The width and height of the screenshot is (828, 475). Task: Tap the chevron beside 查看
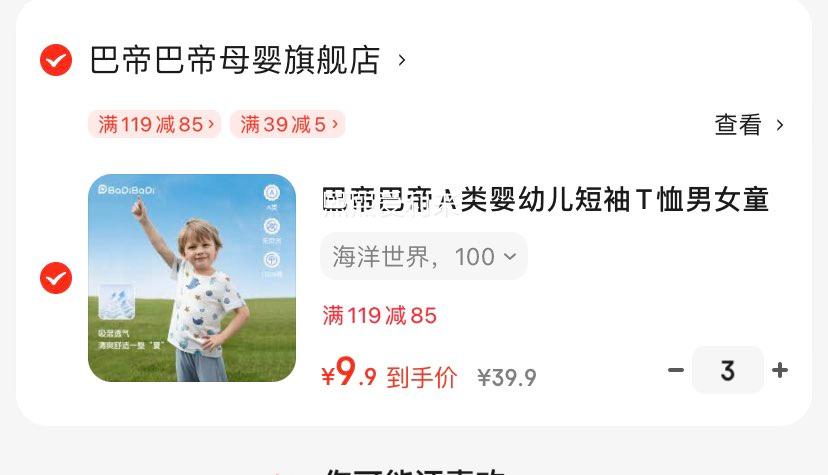click(779, 125)
